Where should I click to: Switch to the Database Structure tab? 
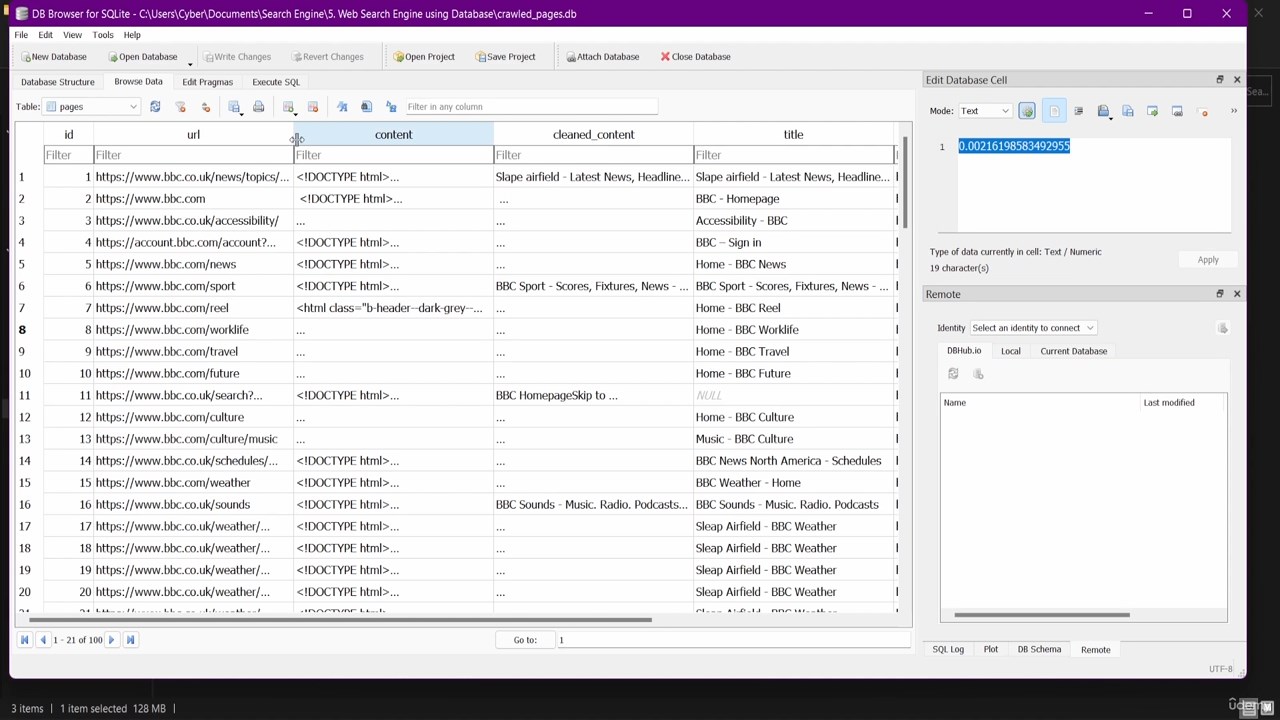[58, 82]
